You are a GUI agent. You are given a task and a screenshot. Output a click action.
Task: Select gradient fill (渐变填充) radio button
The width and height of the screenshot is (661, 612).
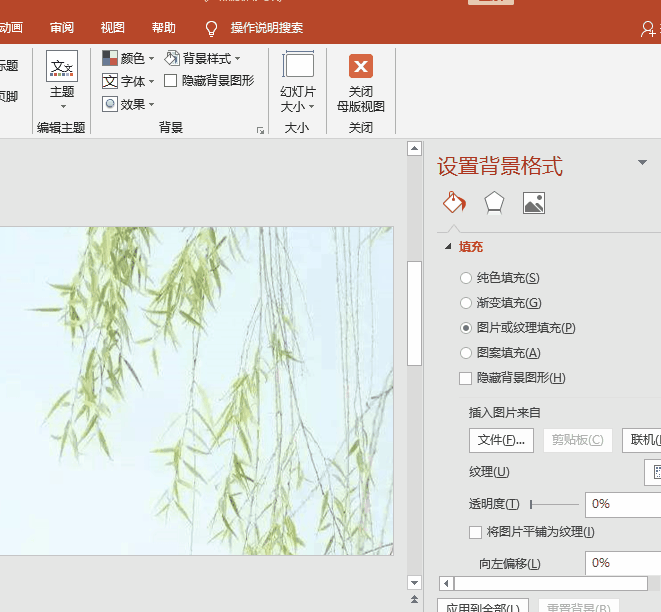[x=466, y=303]
